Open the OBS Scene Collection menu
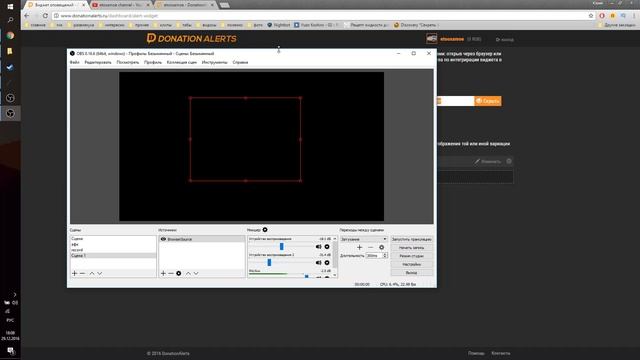640x360 pixels. (x=182, y=62)
